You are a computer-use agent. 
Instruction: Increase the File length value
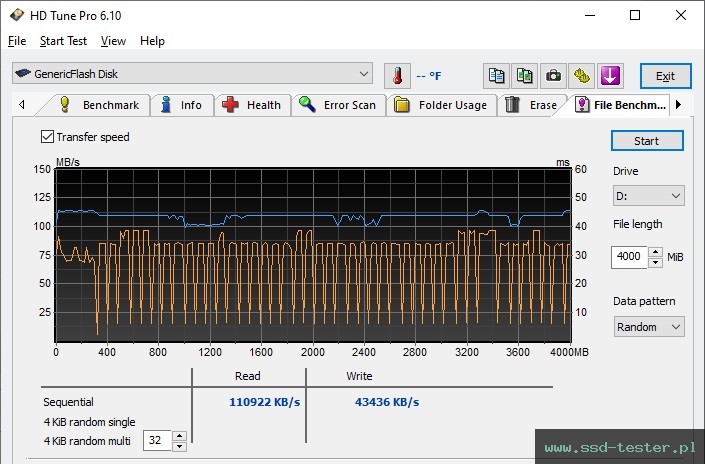click(x=655, y=252)
